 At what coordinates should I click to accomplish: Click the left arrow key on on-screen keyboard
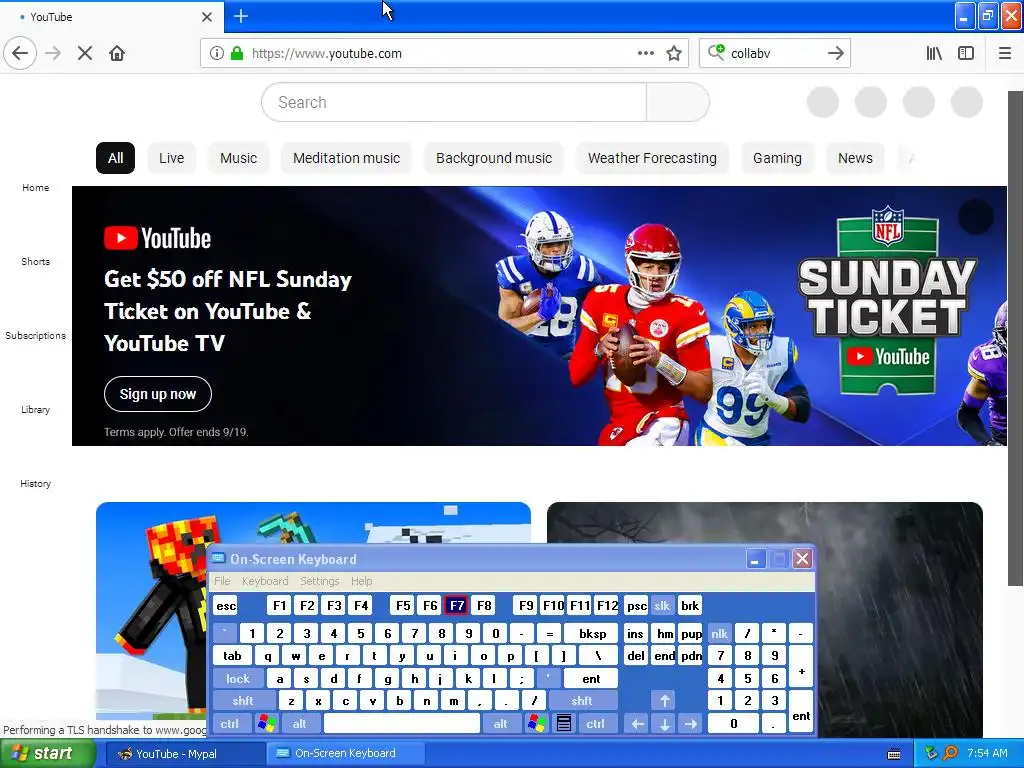(637, 724)
